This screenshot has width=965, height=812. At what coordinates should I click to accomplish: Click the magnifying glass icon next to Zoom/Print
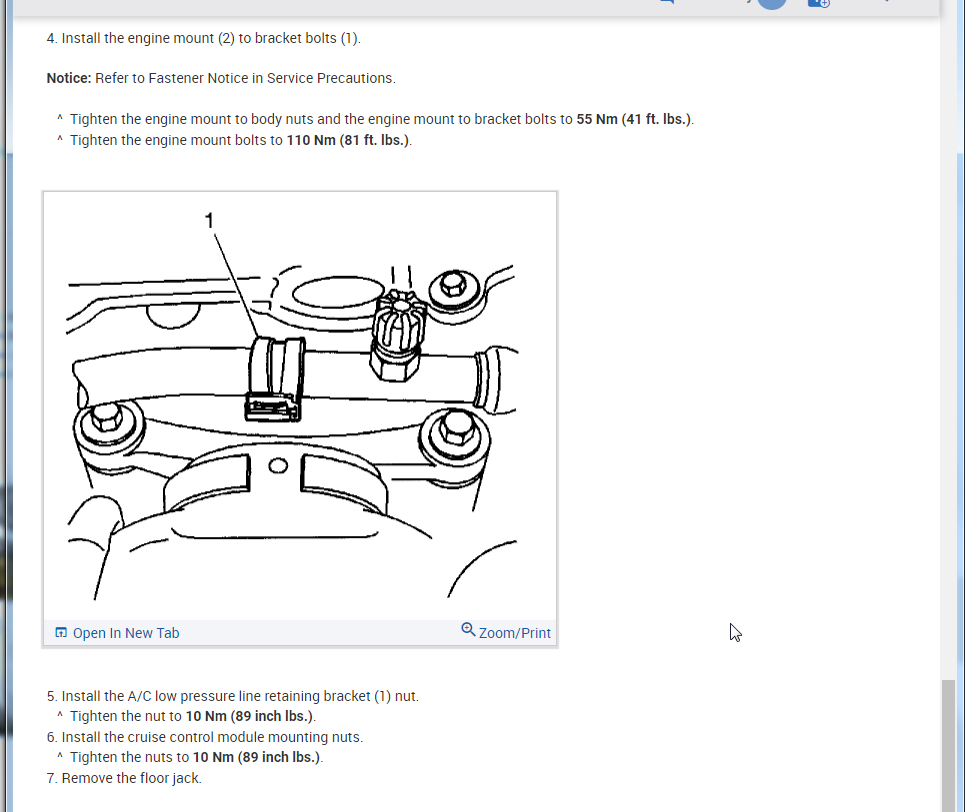pos(468,630)
